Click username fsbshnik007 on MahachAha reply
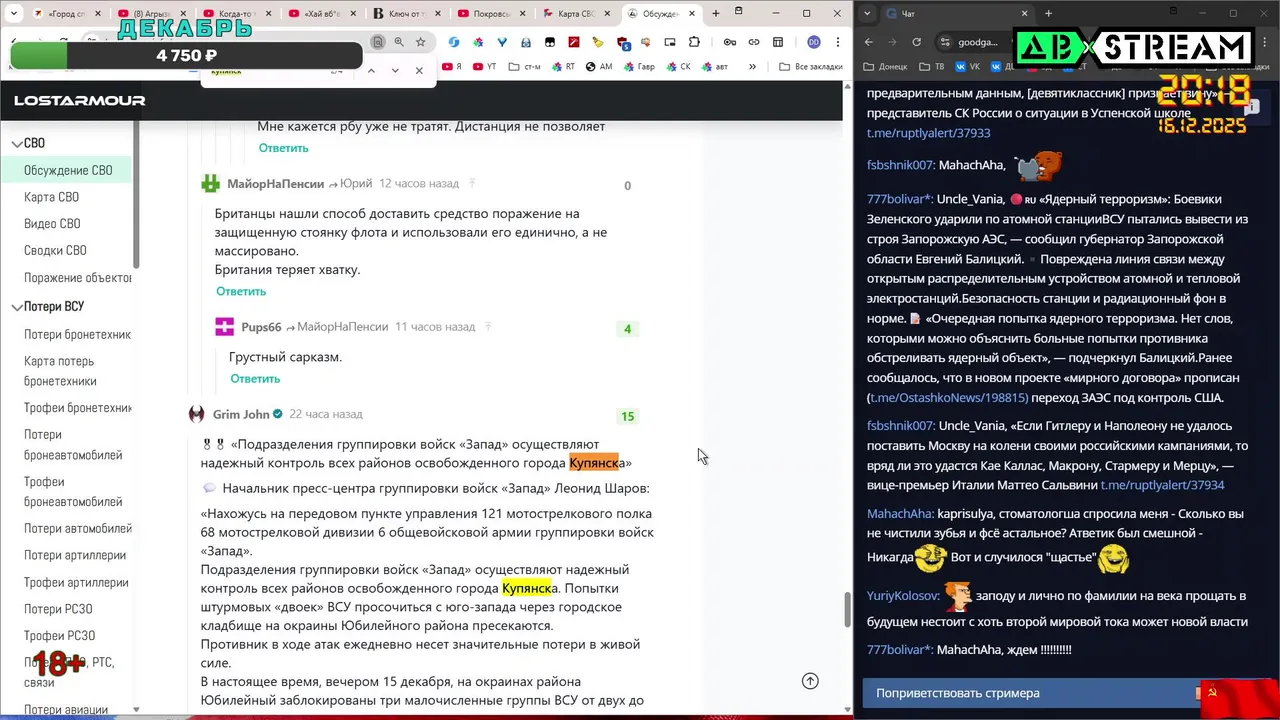 [x=900, y=165]
